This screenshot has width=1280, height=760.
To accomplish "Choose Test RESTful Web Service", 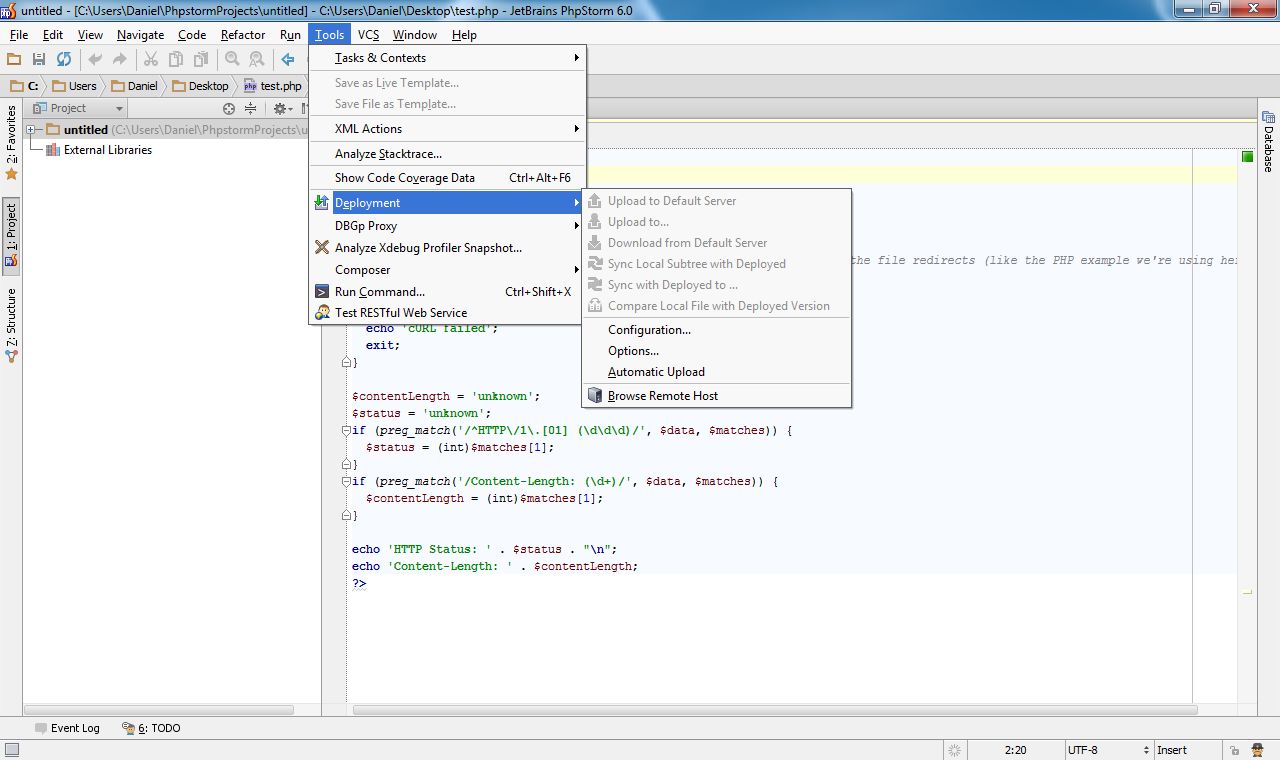I will (x=447, y=313).
